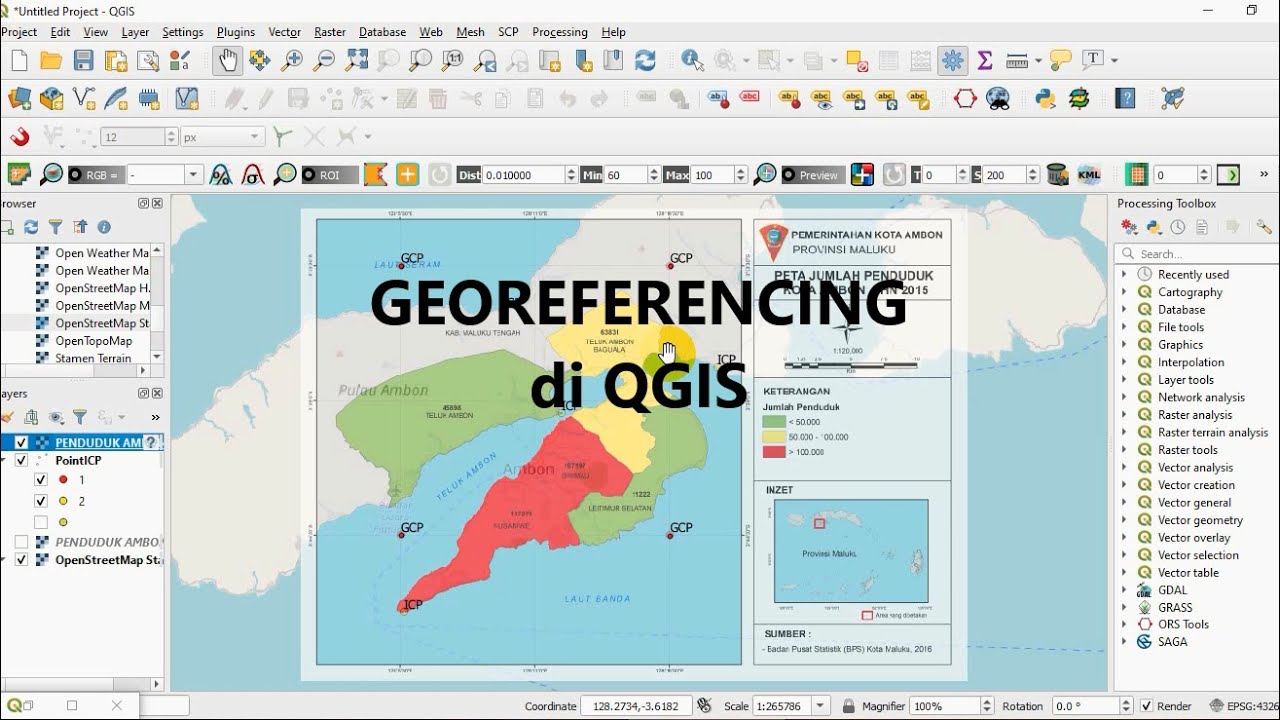Expand the Vector geometry toolbox group
The height and width of the screenshot is (720, 1280).
1124,520
